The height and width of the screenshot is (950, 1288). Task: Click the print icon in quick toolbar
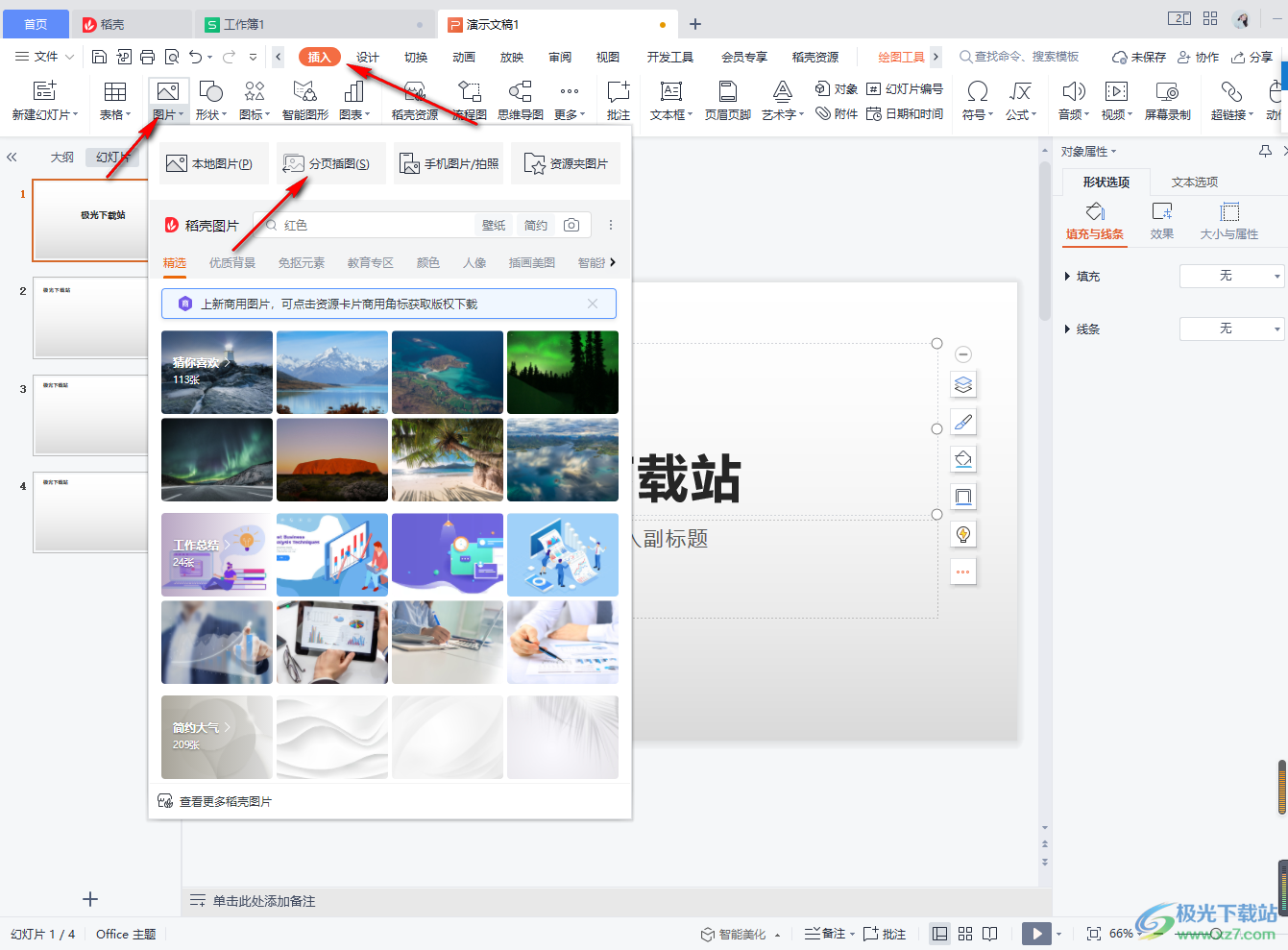147,57
